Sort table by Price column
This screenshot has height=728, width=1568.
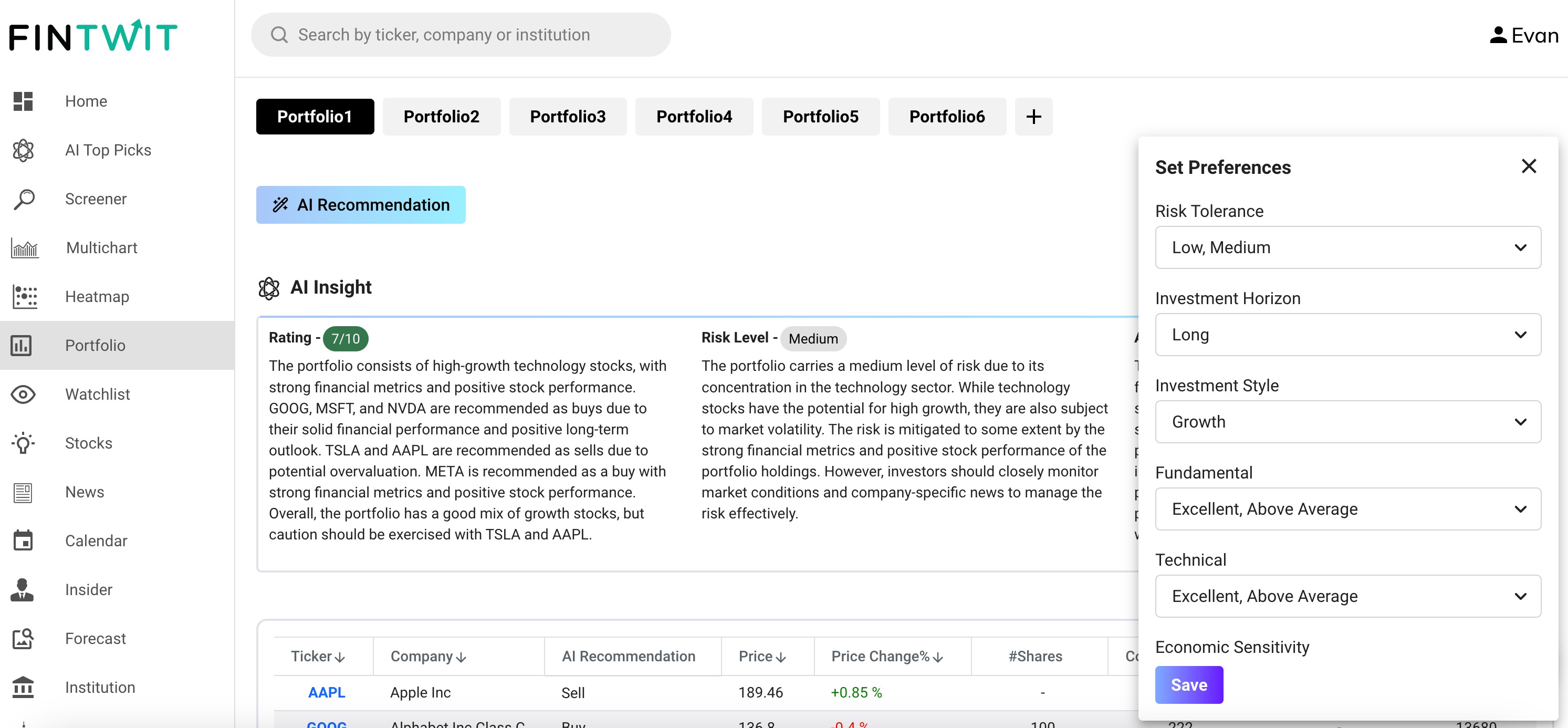click(781, 658)
